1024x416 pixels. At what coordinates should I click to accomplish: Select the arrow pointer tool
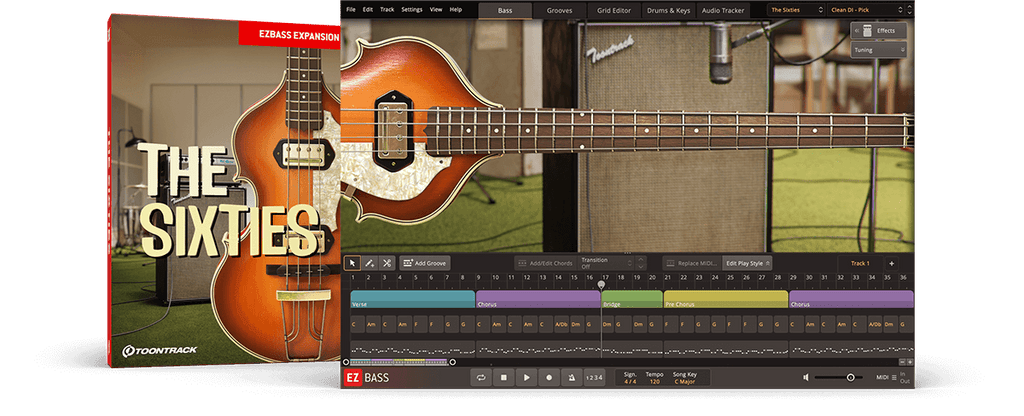click(353, 263)
